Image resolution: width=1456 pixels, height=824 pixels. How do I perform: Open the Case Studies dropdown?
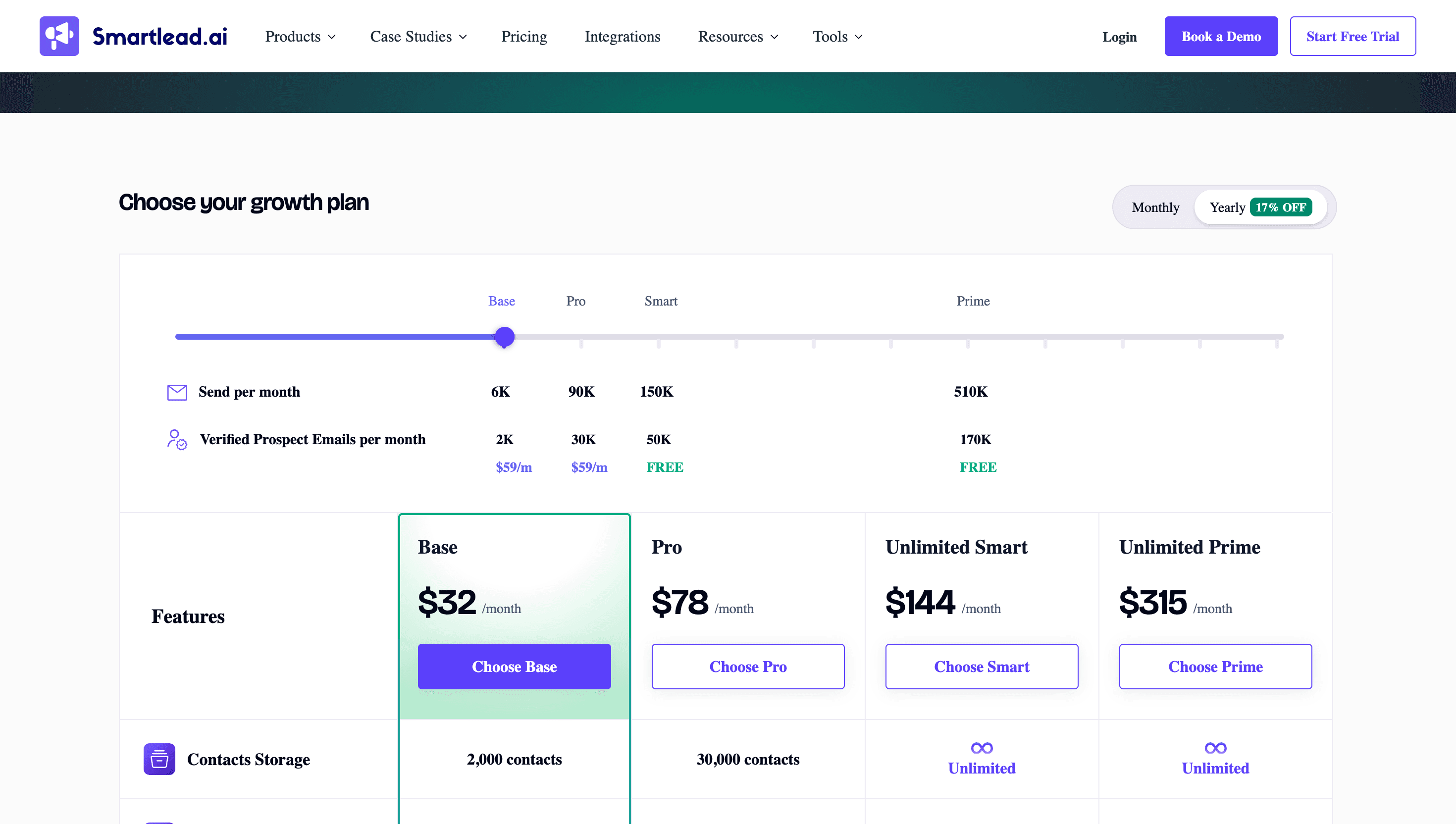[417, 36]
